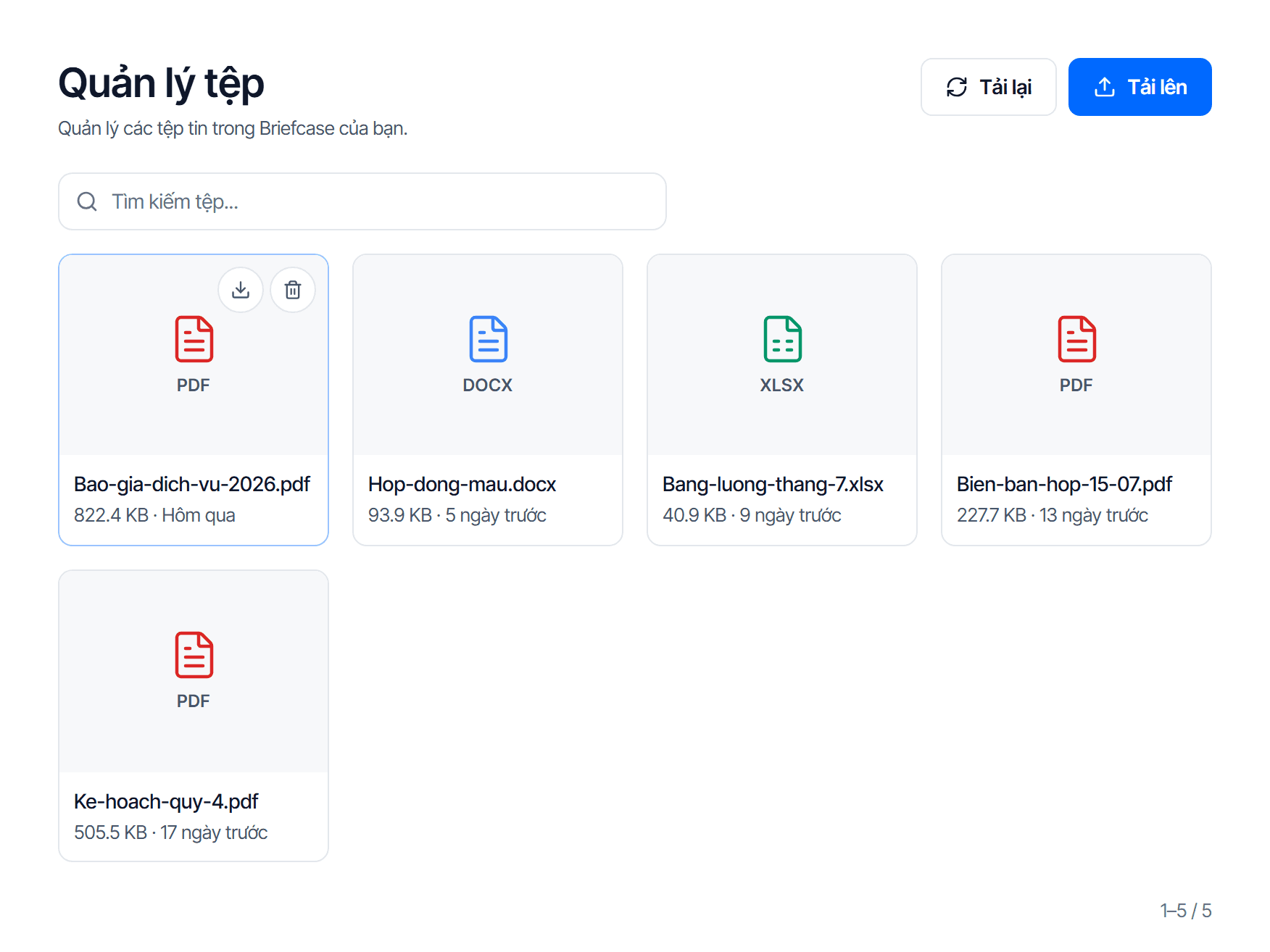This screenshot has height=952, width=1270.
Task: Click the 505.5 KB · 17 ngày trước details
Action: click(x=170, y=832)
